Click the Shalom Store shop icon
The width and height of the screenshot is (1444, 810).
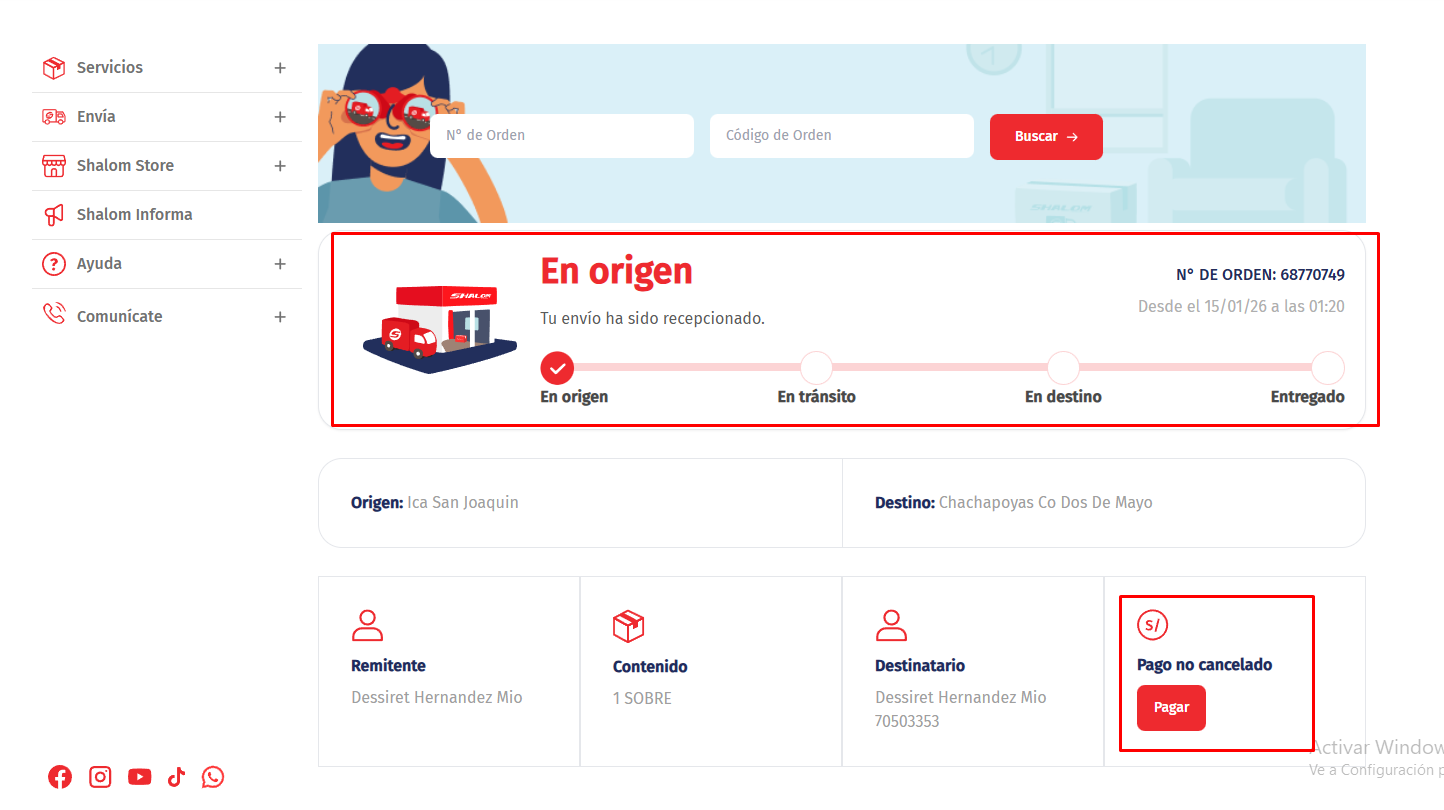53,166
